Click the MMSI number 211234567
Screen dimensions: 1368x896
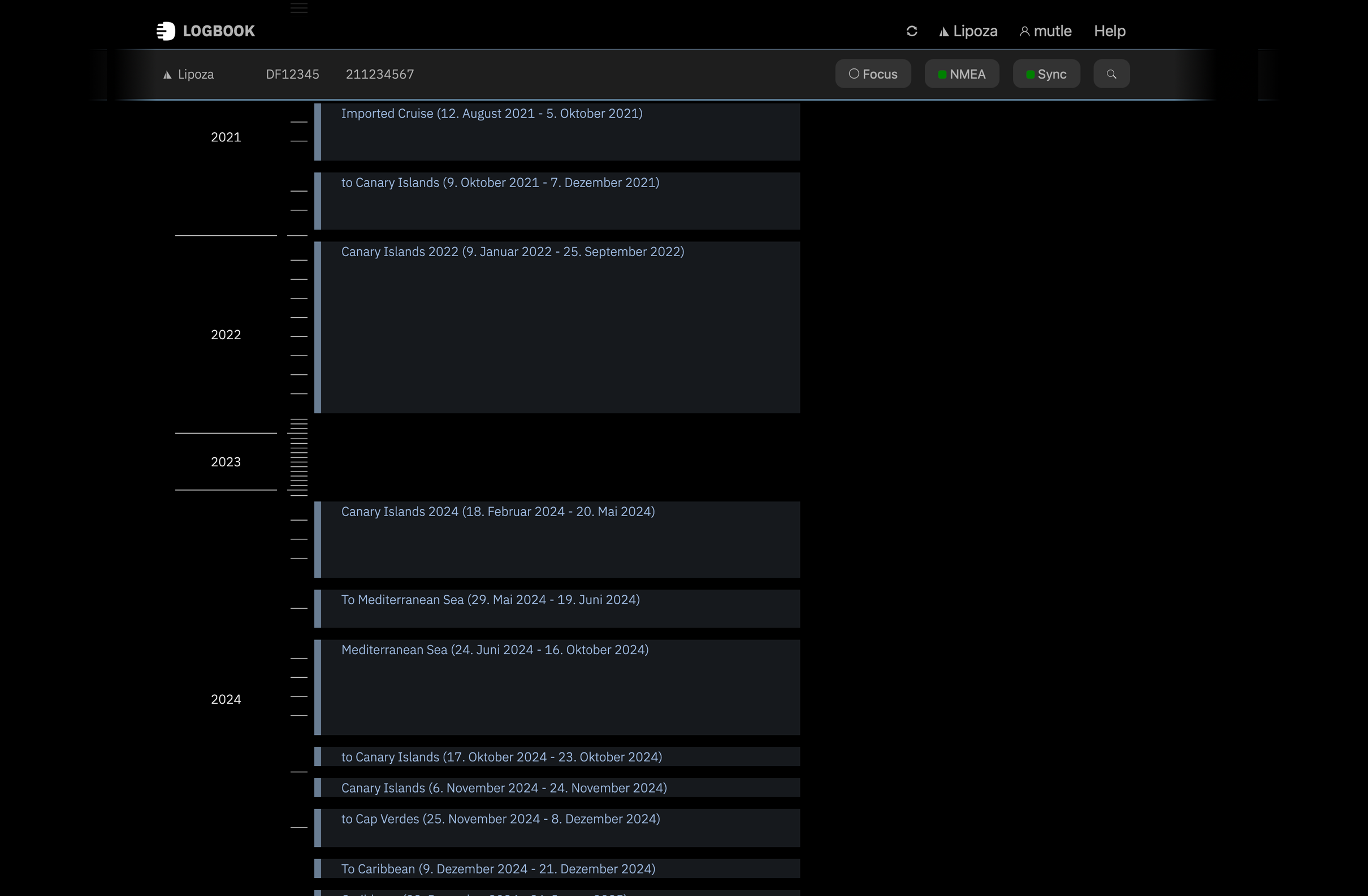click(380, 74)
